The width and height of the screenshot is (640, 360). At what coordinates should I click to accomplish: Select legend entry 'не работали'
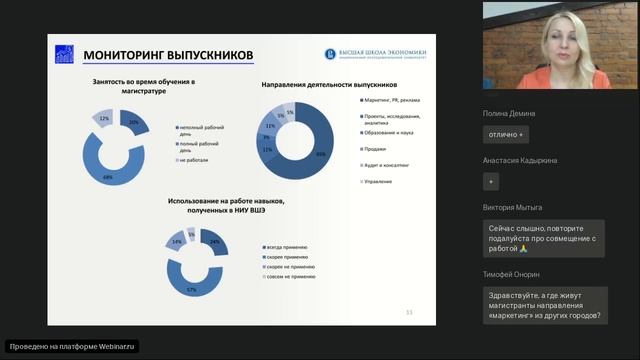[x=192, y=160]
